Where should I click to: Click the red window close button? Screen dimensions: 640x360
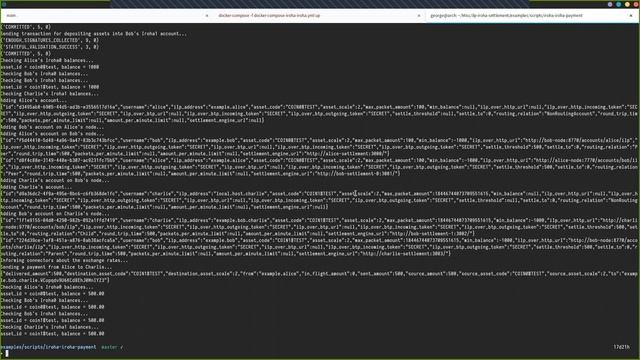click(636, 4)
